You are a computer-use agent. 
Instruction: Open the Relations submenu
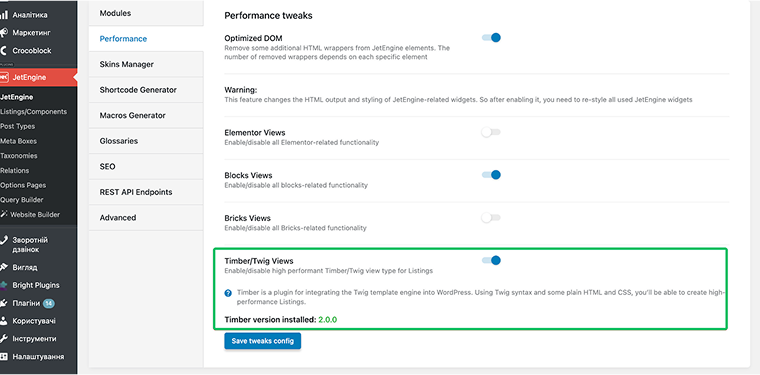click(x=15, y=171)
